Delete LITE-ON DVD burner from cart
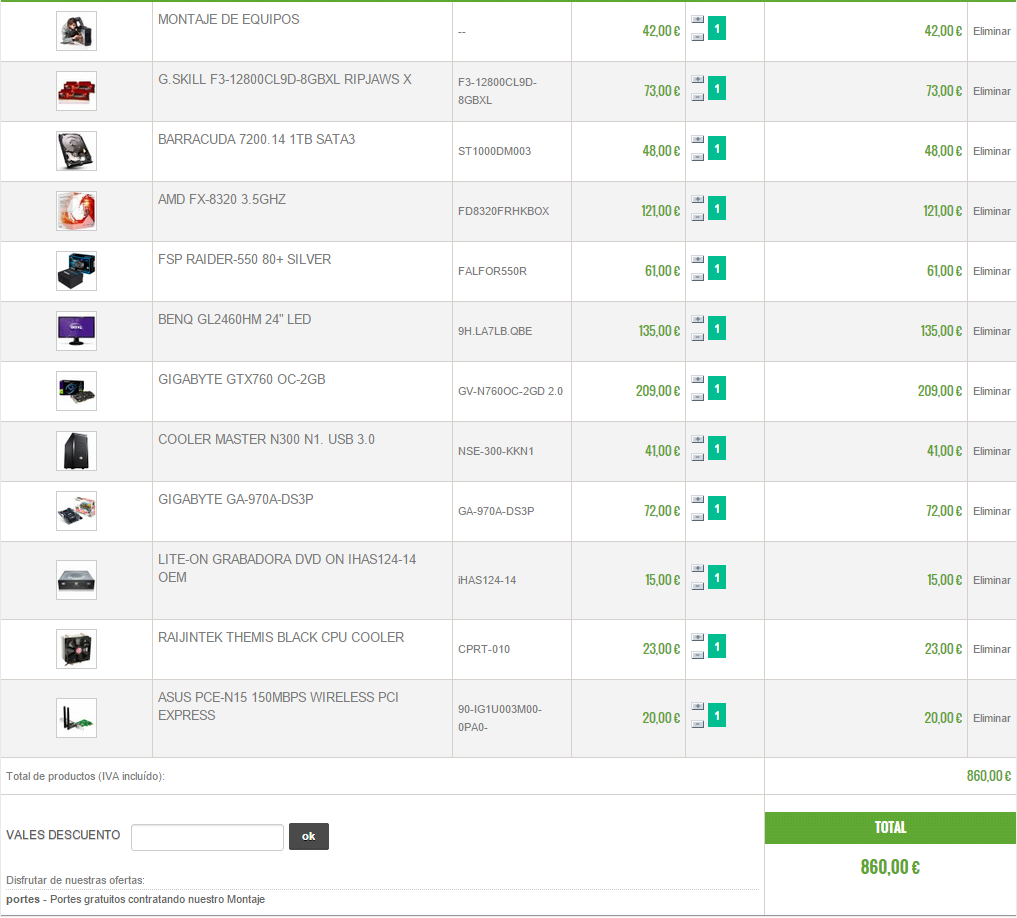The width and height of the screenshot is (1017, 918). coord(991,581)
